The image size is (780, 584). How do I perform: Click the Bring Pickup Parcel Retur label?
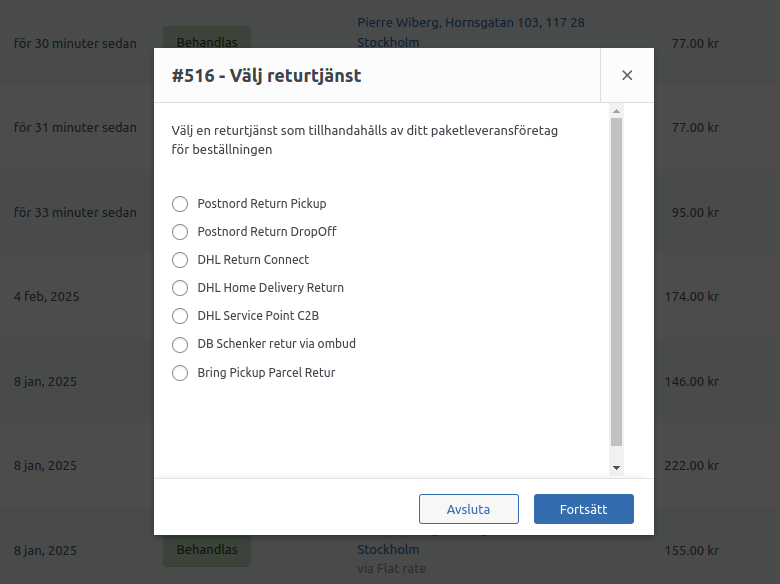pos(266,373)
